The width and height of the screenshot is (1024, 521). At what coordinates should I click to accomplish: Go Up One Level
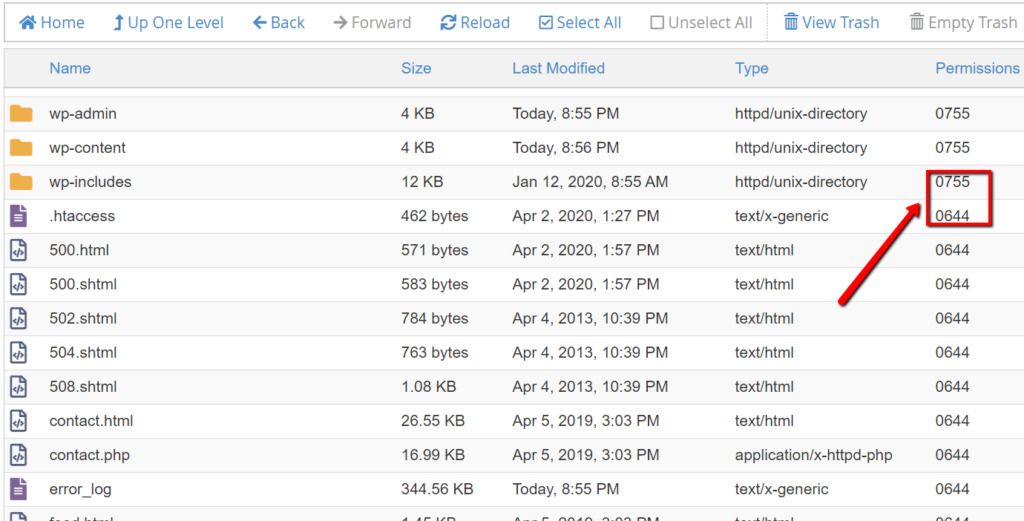[168, 23]
